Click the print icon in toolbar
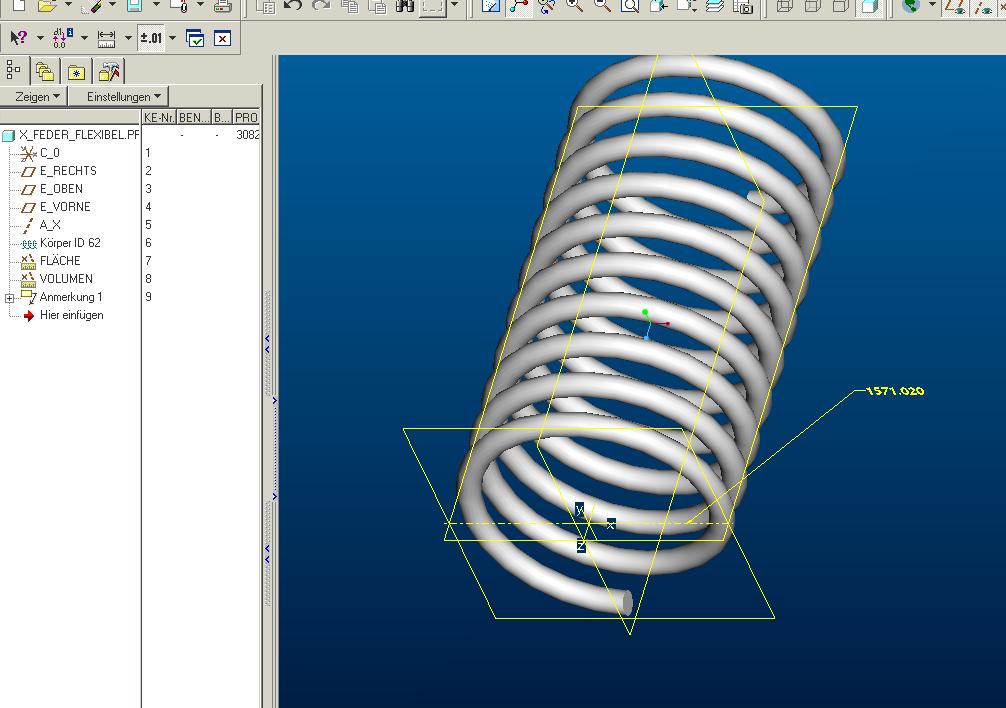The width and height of the screenshot is (1006, 708). pos(222,6)
